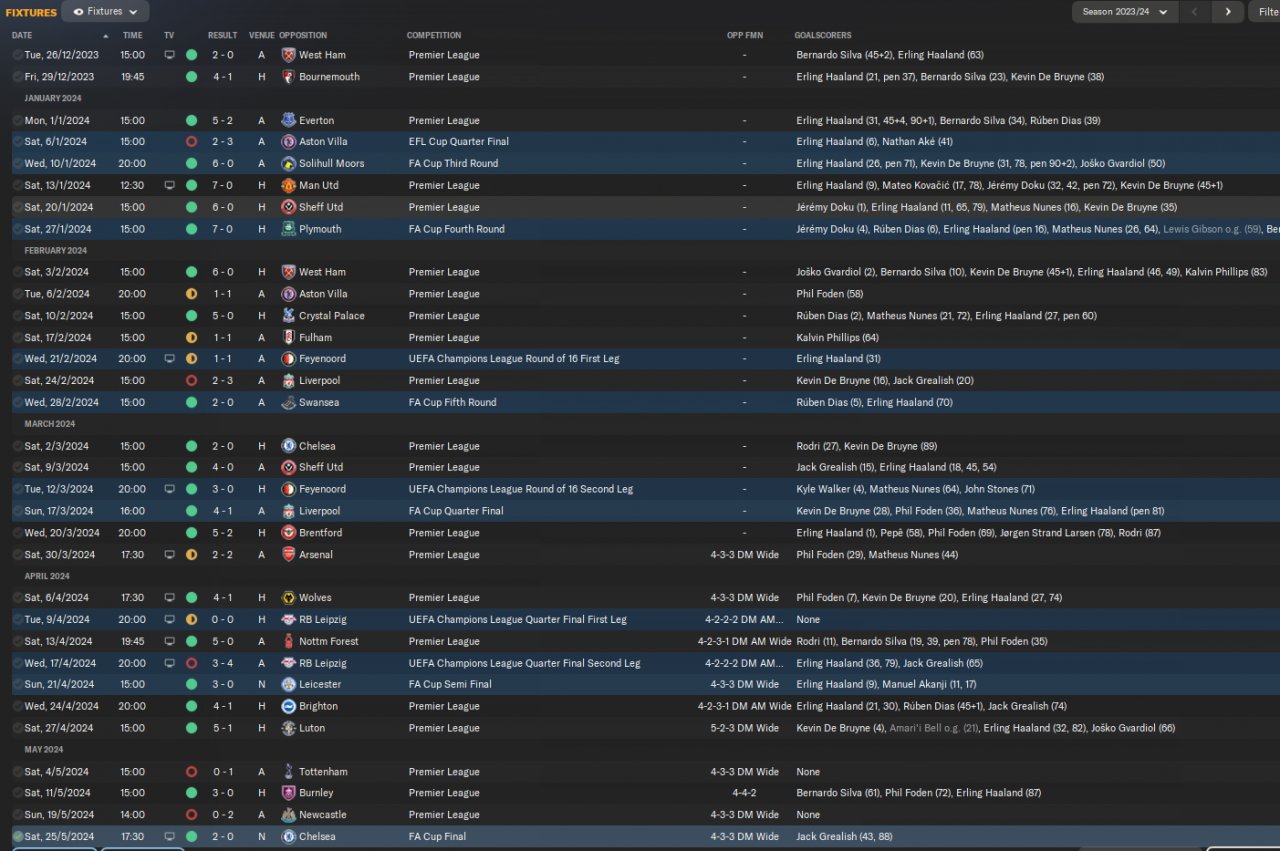
Task: Open the Solihull Moors club badge
Action: [289, 163]
